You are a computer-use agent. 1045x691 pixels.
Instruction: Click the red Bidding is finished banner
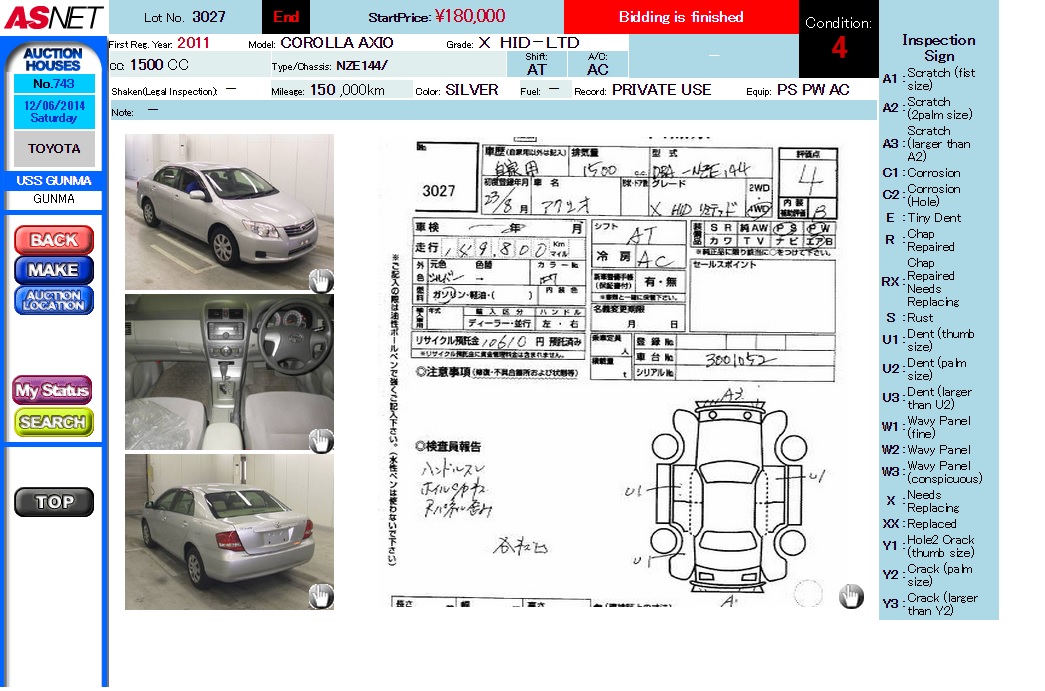[x=681, y=17]
